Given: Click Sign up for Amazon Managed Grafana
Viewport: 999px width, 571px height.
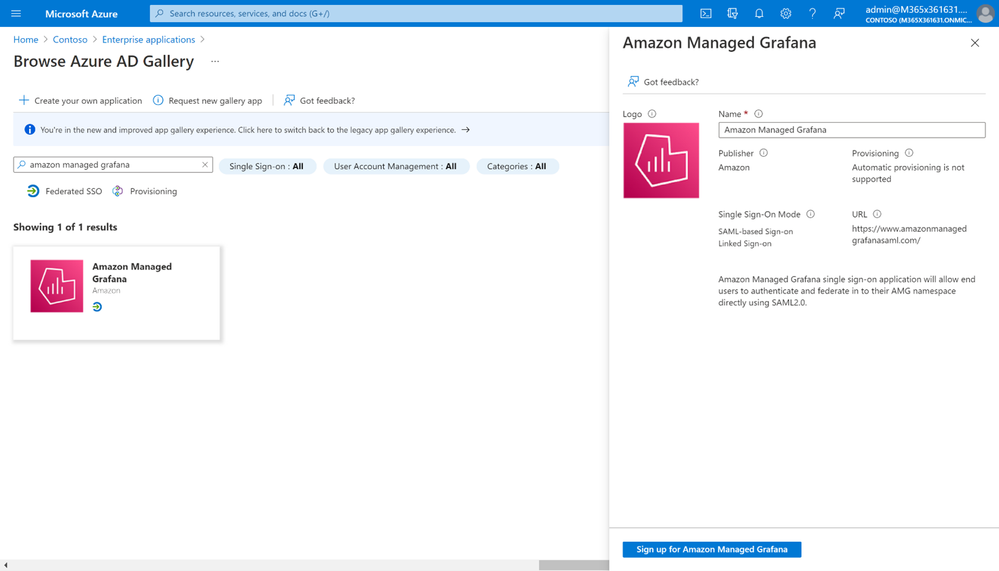Looking at the screenshot, I should 712,549.
